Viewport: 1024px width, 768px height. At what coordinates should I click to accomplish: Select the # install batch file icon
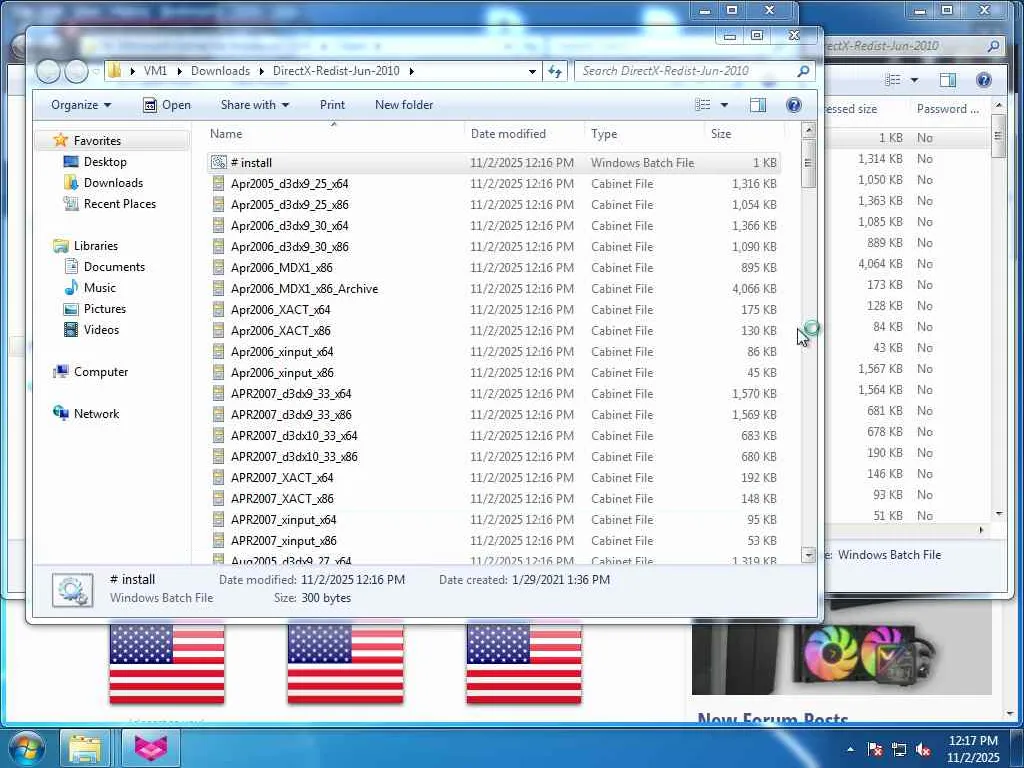point(219,163)
